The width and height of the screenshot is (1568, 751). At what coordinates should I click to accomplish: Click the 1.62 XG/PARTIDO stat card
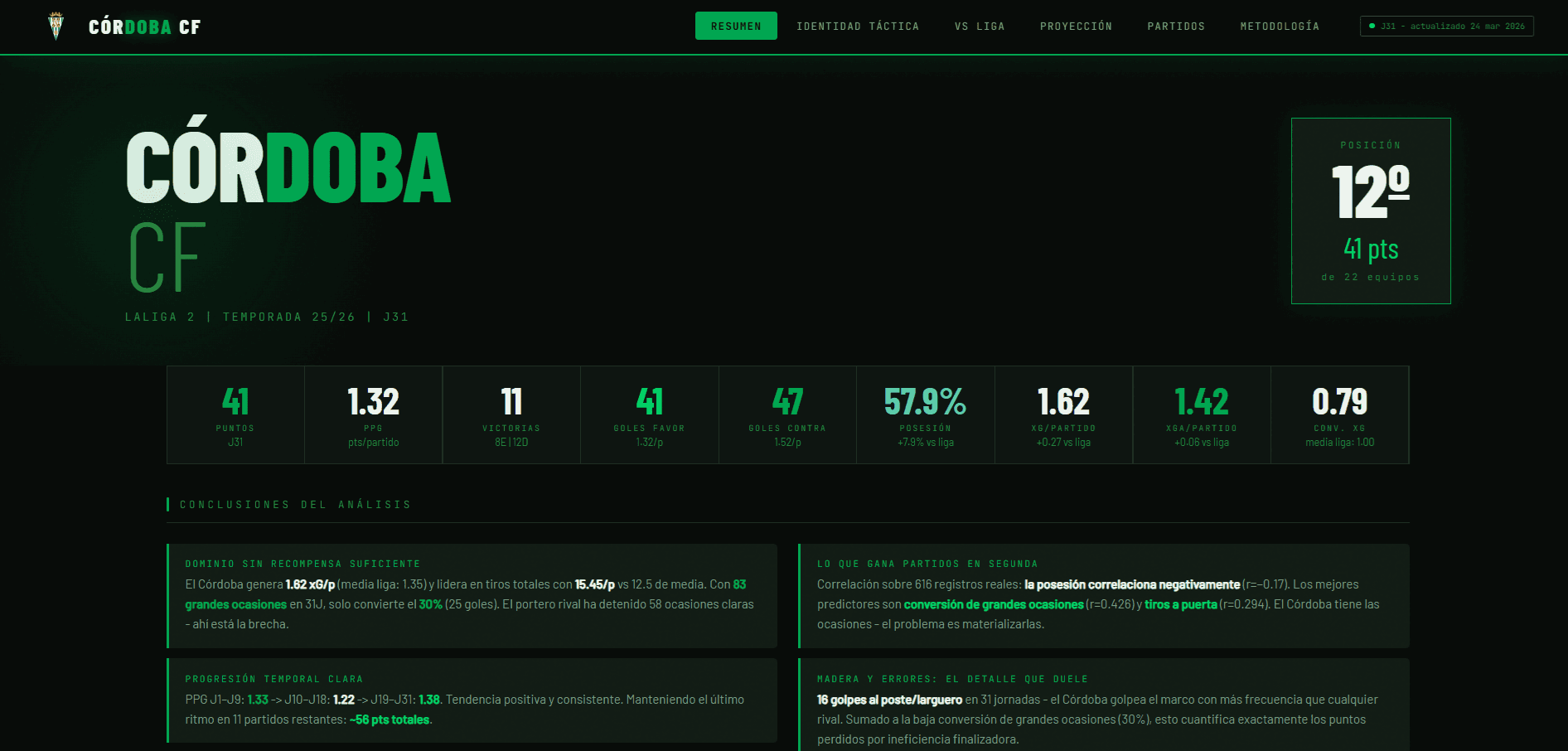1063,414
